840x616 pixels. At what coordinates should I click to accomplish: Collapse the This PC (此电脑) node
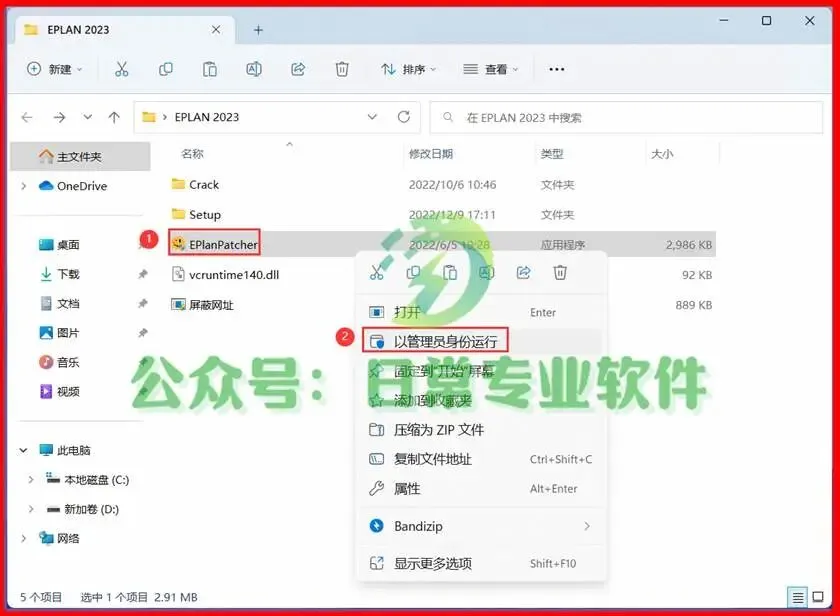coord(24,450)
